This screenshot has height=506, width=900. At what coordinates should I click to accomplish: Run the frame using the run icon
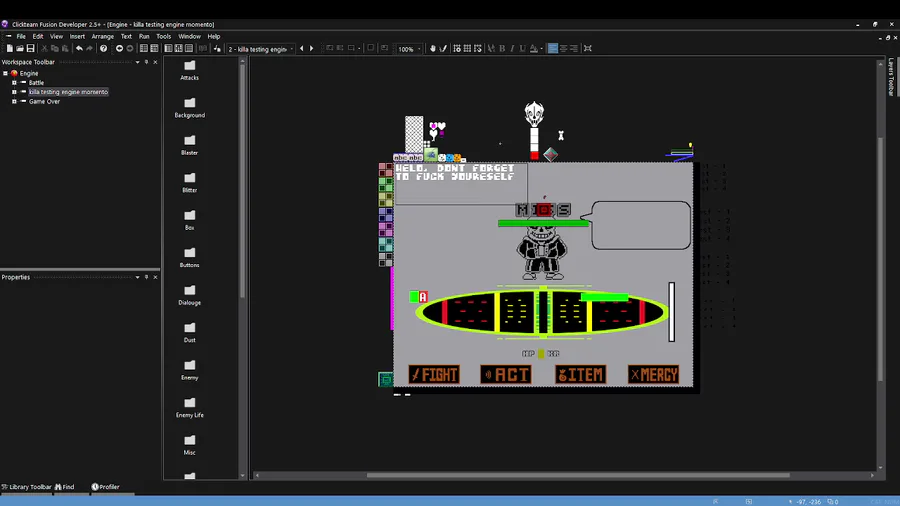click(x=217, y=49)
